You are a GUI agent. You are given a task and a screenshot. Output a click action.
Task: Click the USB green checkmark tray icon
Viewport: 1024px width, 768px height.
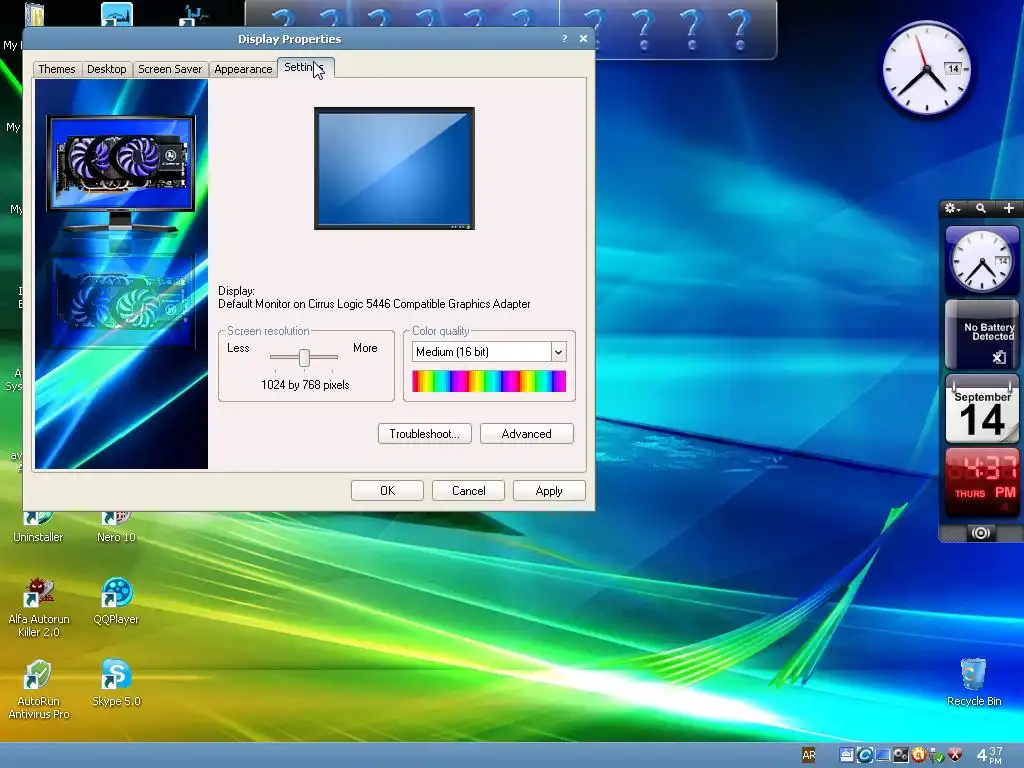(936, 756)
